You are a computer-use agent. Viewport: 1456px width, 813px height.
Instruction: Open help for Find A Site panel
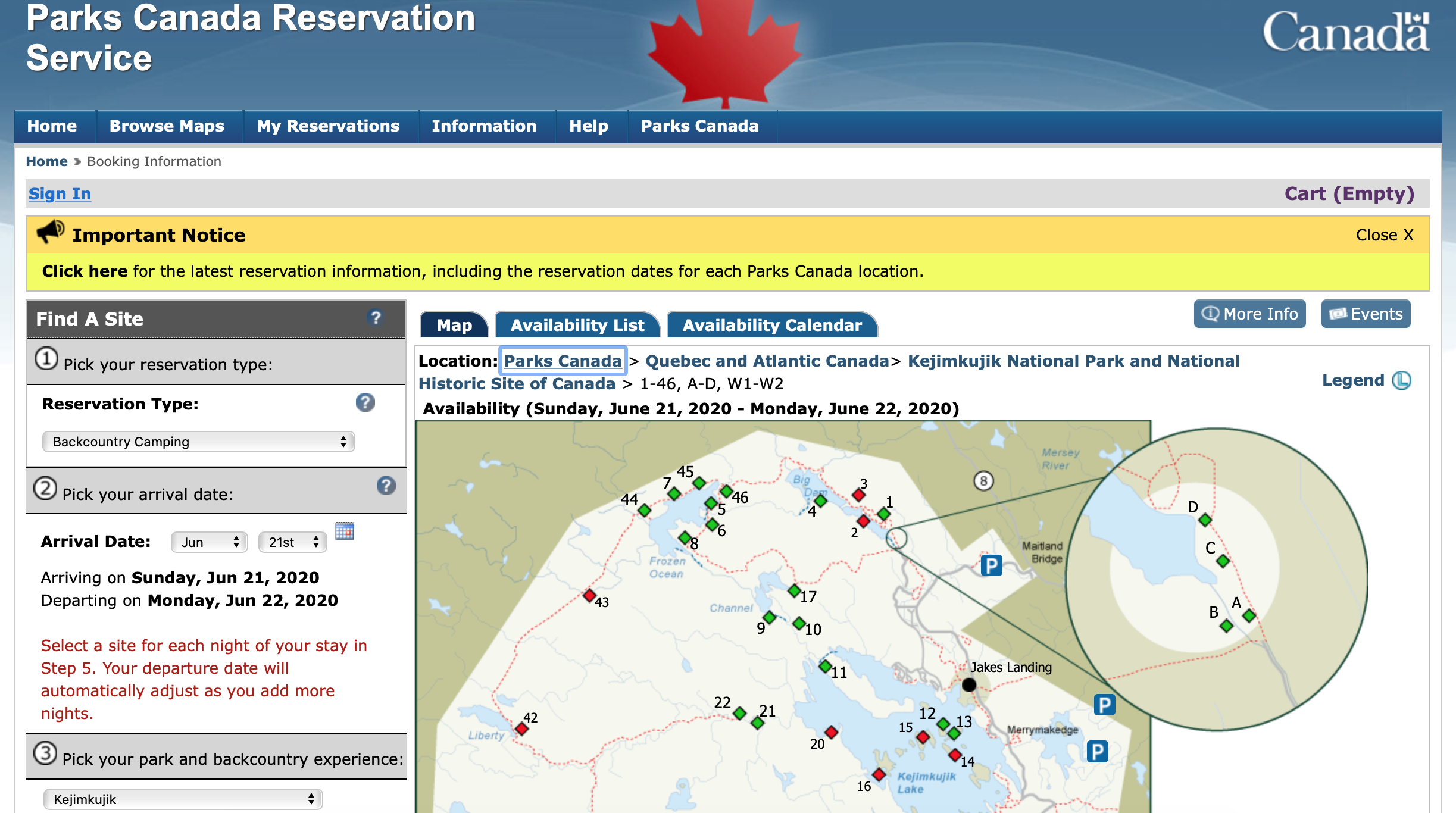point(375,318)
